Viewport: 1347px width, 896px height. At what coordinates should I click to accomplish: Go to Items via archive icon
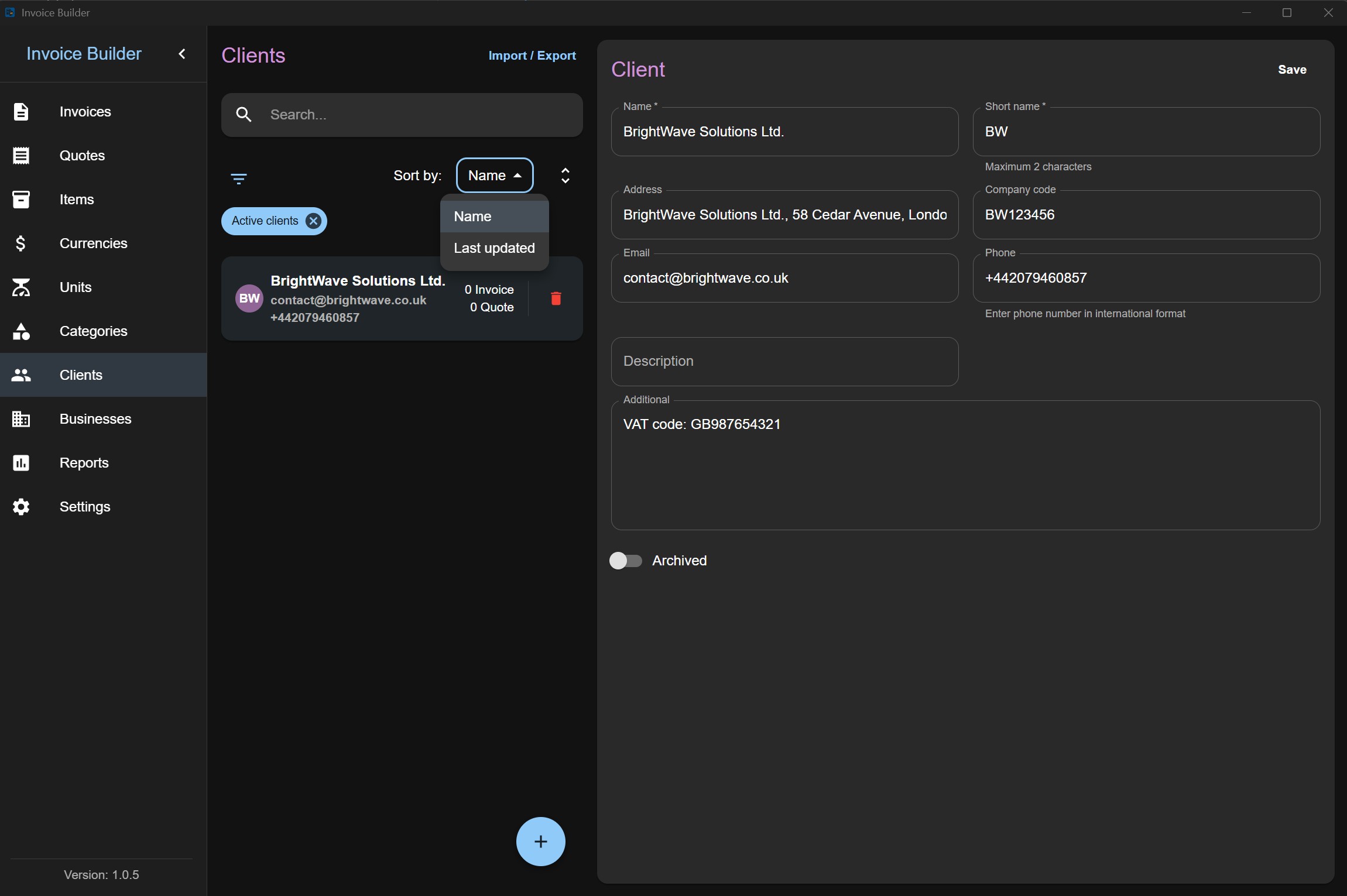coord(21,200)
